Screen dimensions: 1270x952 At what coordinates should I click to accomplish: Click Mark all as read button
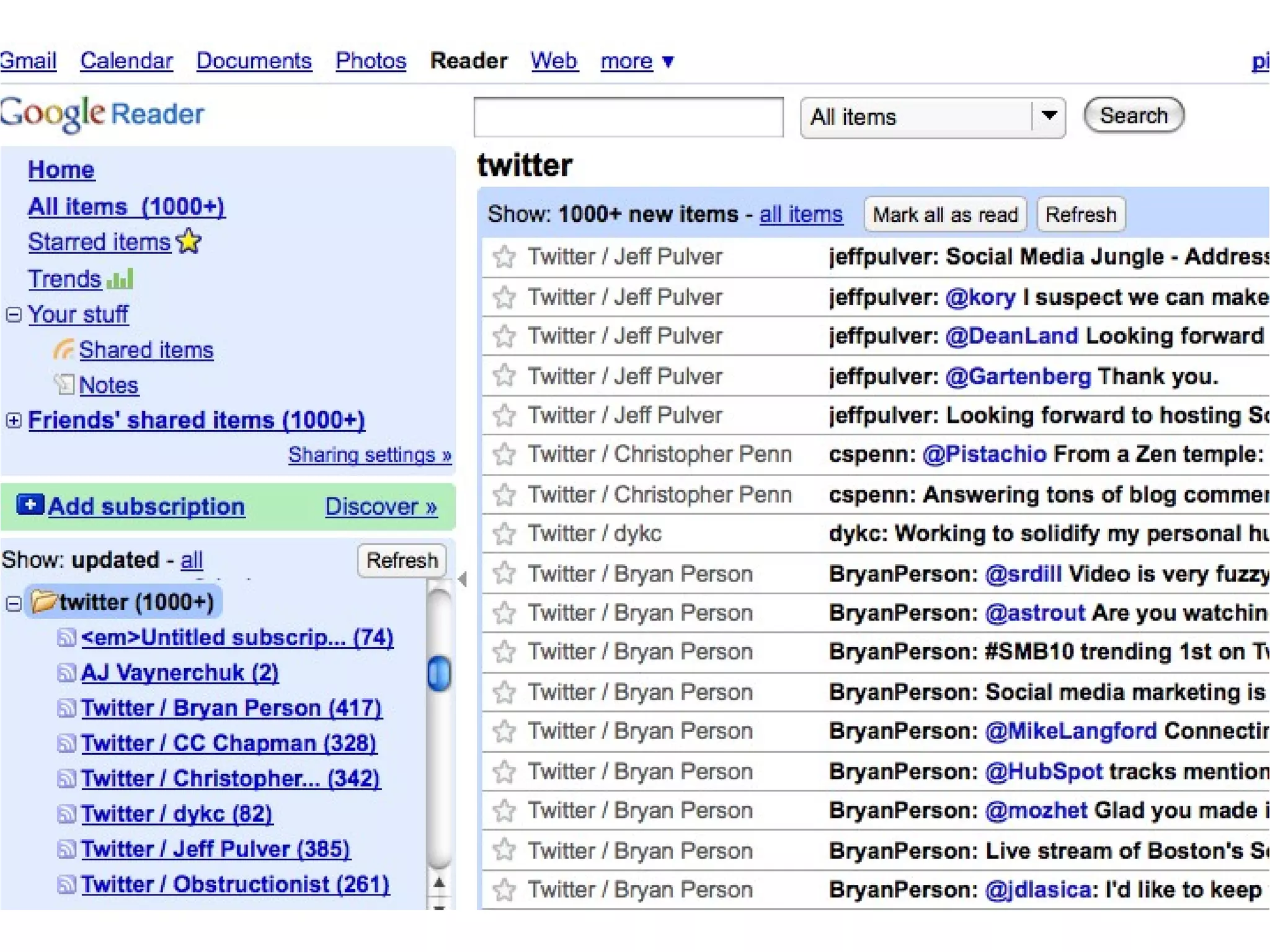945,214
